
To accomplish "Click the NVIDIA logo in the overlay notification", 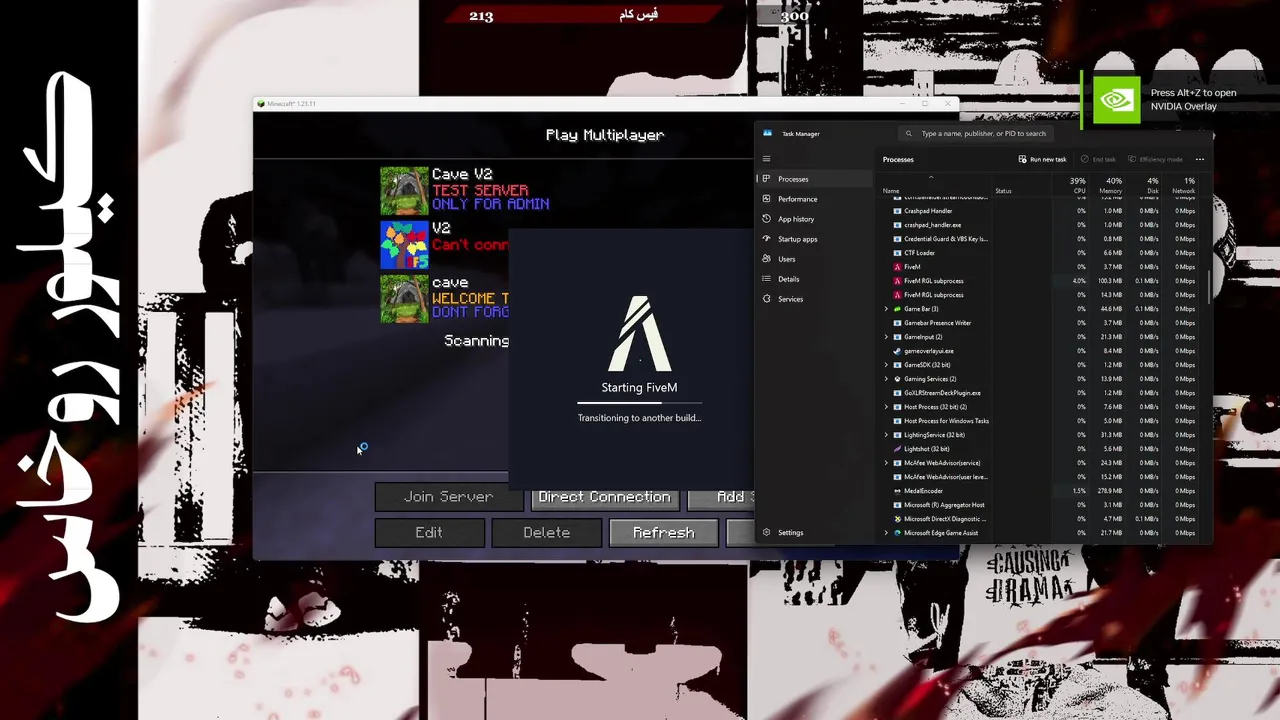I will (x=1115, y=100).
